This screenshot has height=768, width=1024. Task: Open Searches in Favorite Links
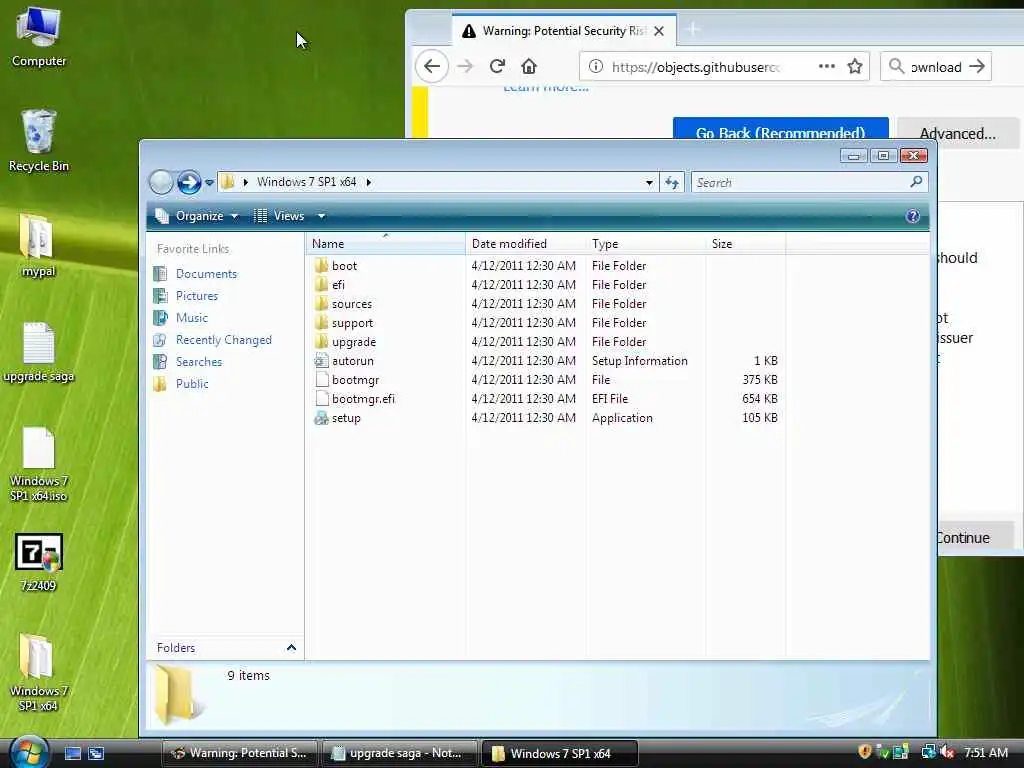point(199,362)
